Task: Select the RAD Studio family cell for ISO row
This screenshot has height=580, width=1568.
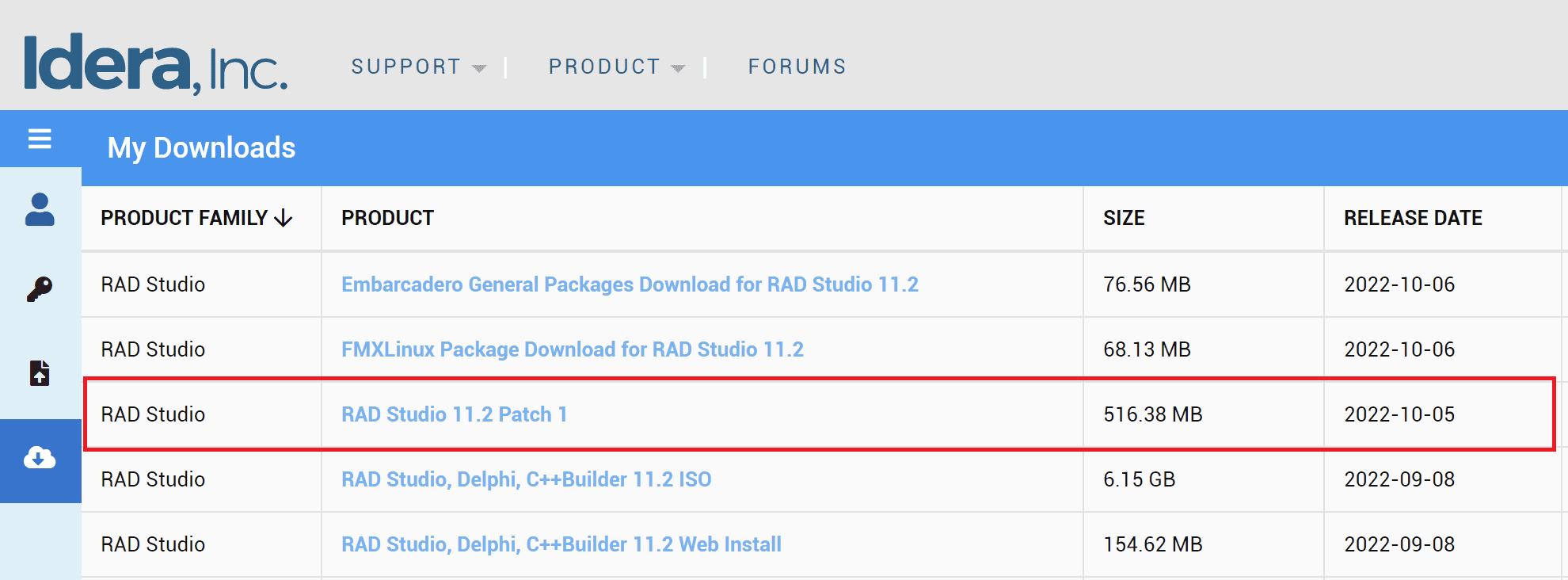Action: tap(153, 479)
